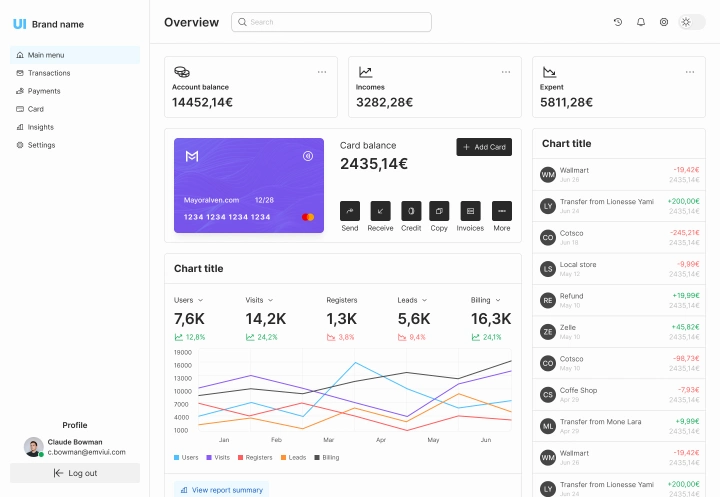The width and height of the screenshot is (720, 497).
Task: Click the Credit action icon
Action: [x=411, y=211]
